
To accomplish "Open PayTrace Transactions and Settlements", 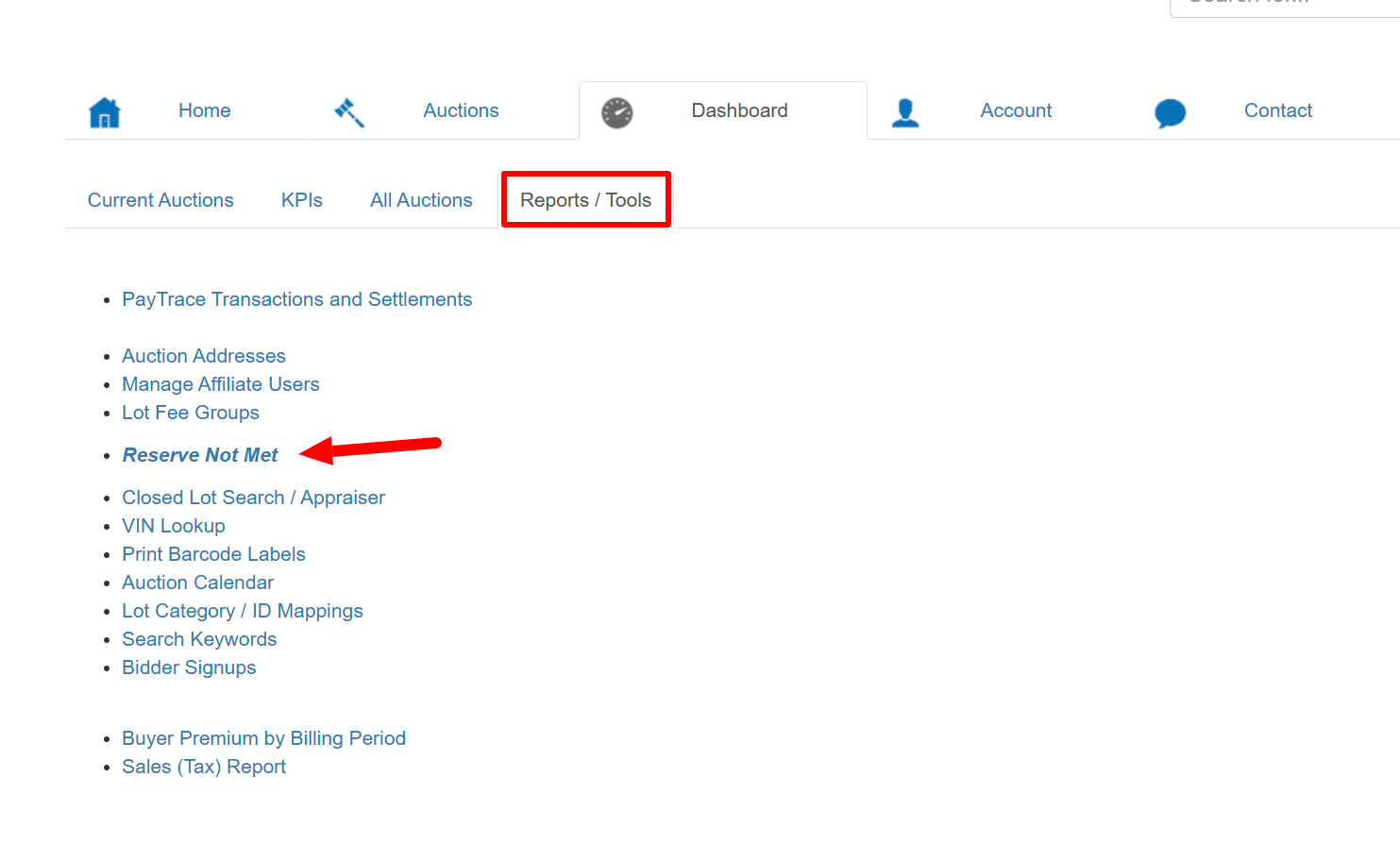I will click(296, 299).
